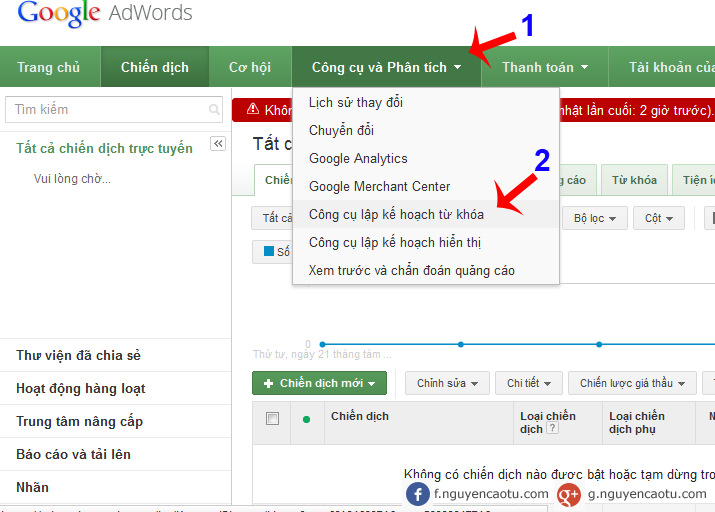Open Thư viện đã chia sẻ in sidebar
The image size is (715, 512).
[78, 355]
